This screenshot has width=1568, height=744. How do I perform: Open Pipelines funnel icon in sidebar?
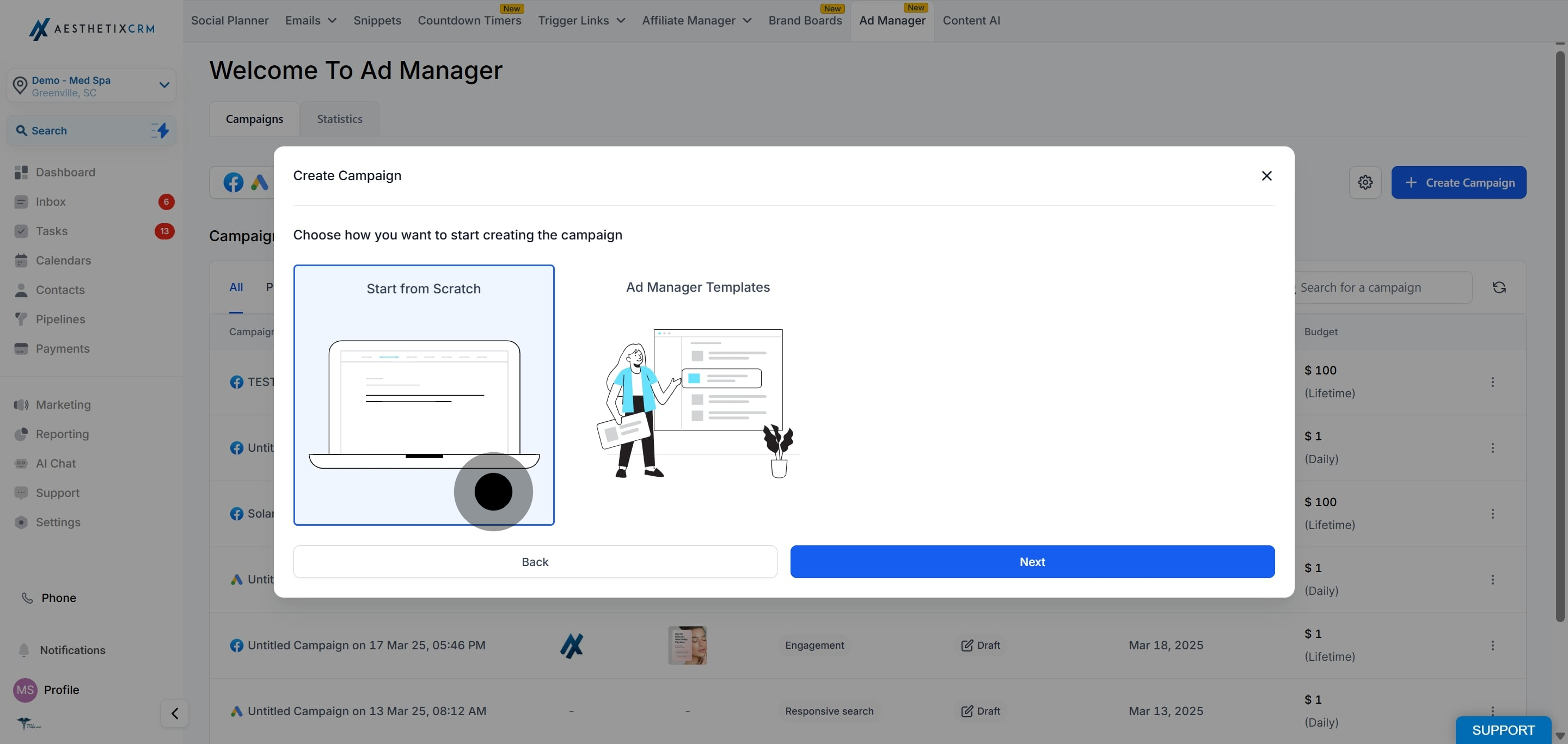pyautogui.click(x=21, y=319)
